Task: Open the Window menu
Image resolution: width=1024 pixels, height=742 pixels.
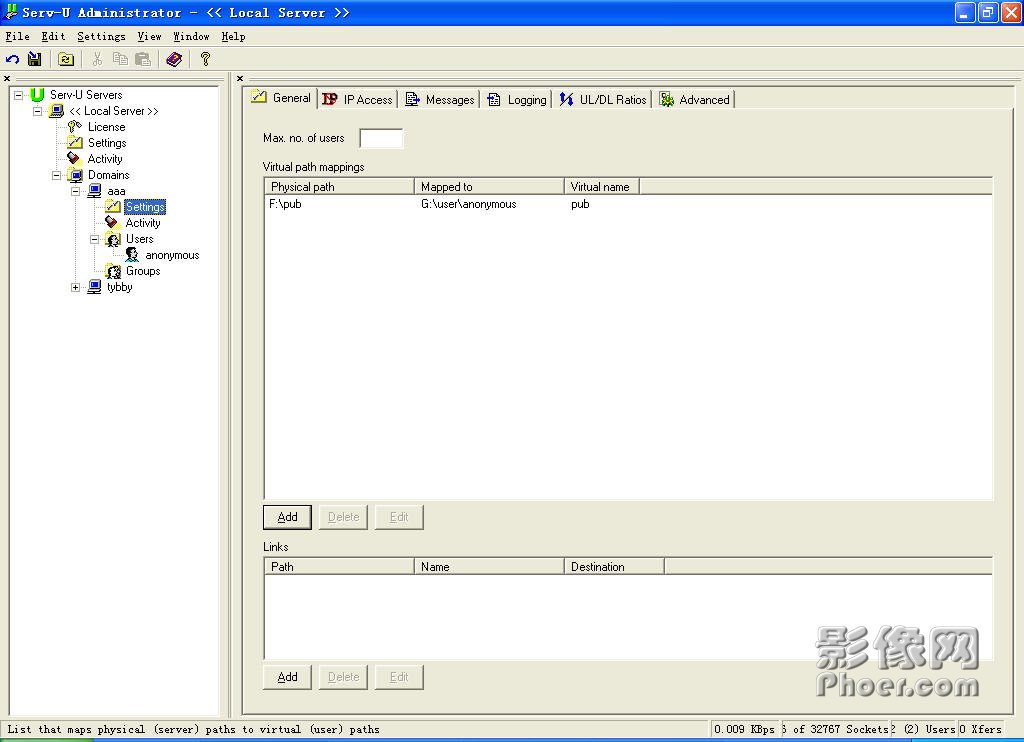Action: 191,37
